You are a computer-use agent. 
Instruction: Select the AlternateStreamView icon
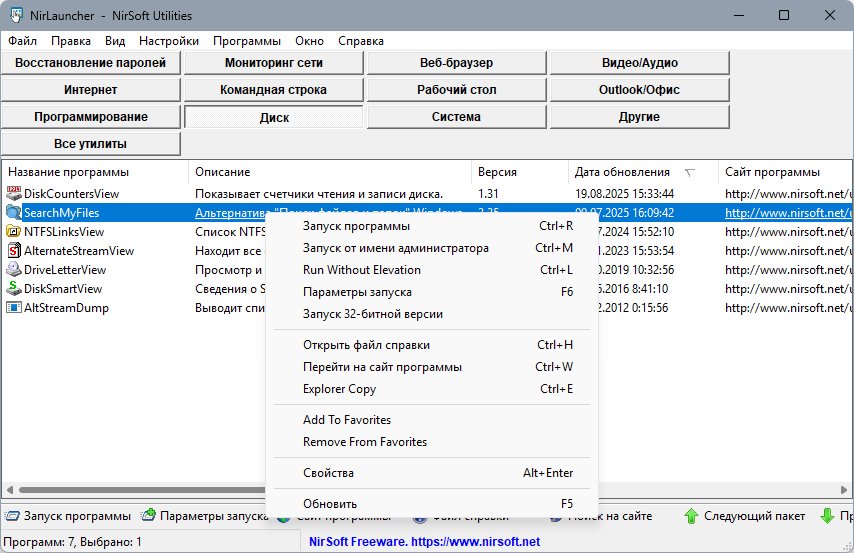[14, 251]
